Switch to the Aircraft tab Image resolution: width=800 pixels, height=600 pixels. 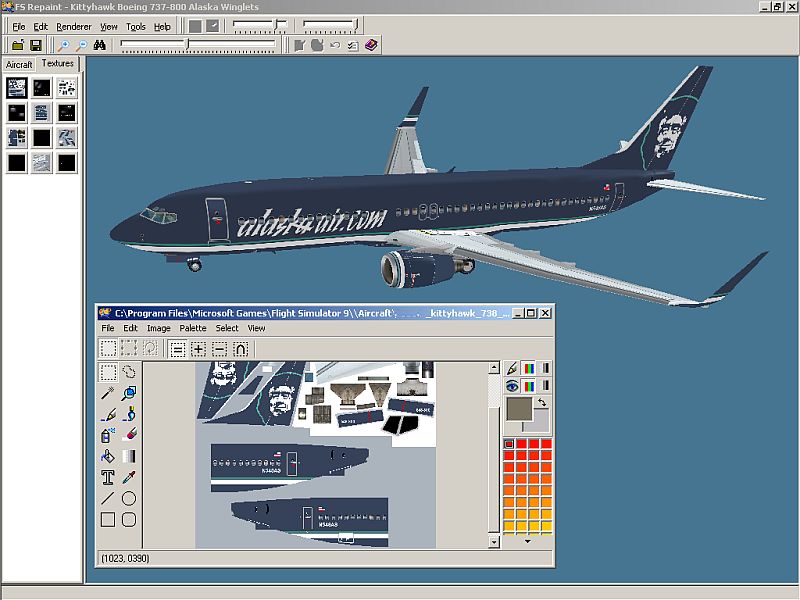click(x=20, y=64)
